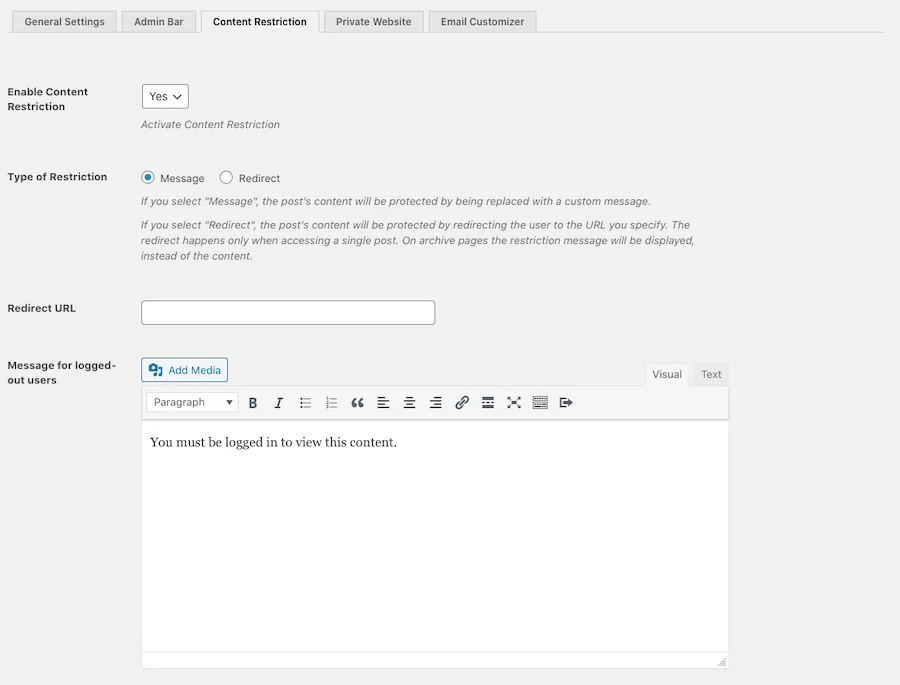
Task: Align text left
Action: (383, 403)
